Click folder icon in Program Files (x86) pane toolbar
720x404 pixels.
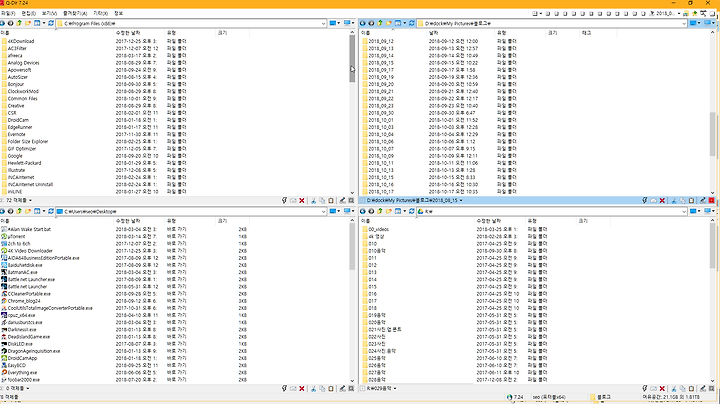point(28,23)
